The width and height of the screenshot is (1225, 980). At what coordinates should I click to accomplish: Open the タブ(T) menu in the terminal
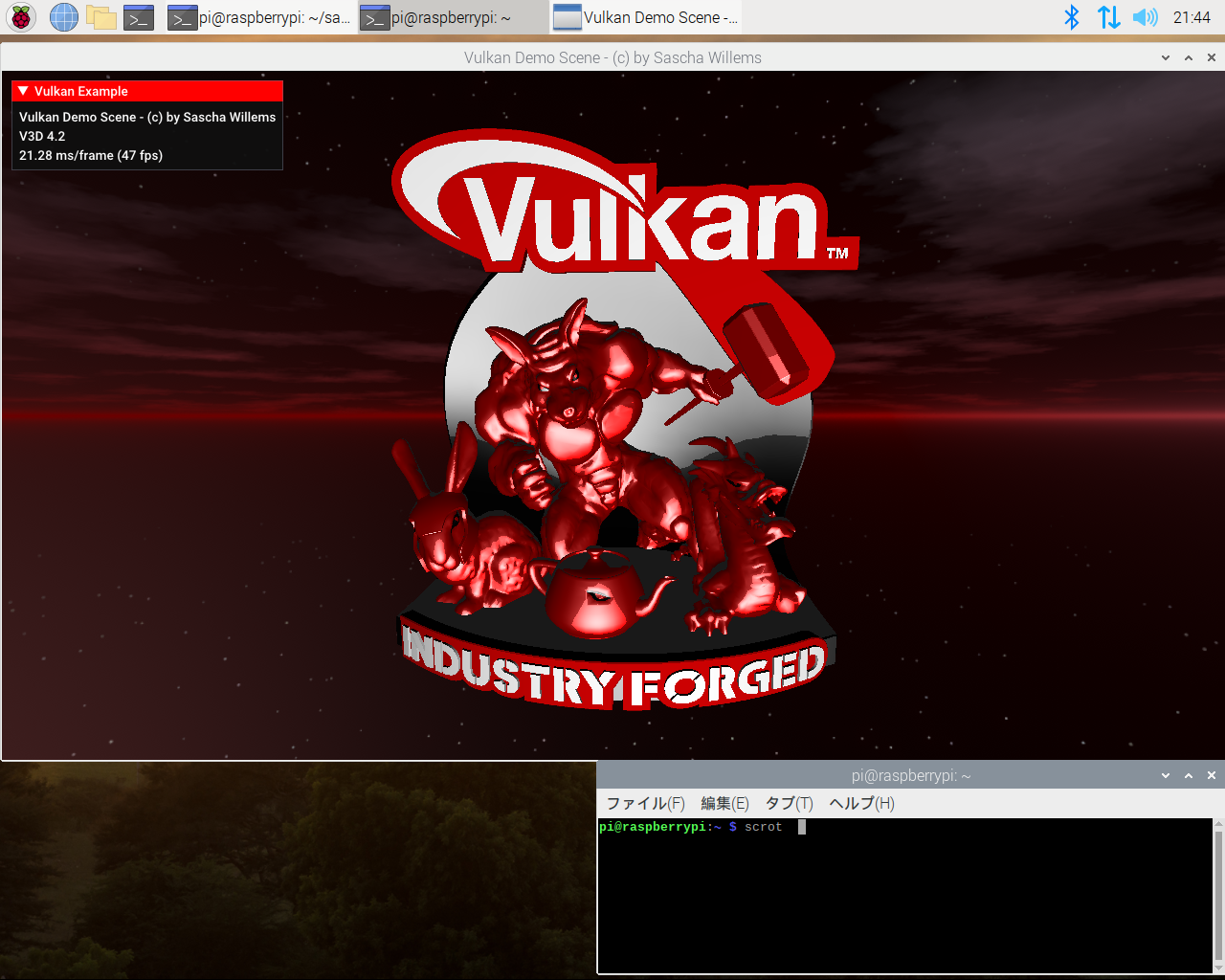(789, 803)
